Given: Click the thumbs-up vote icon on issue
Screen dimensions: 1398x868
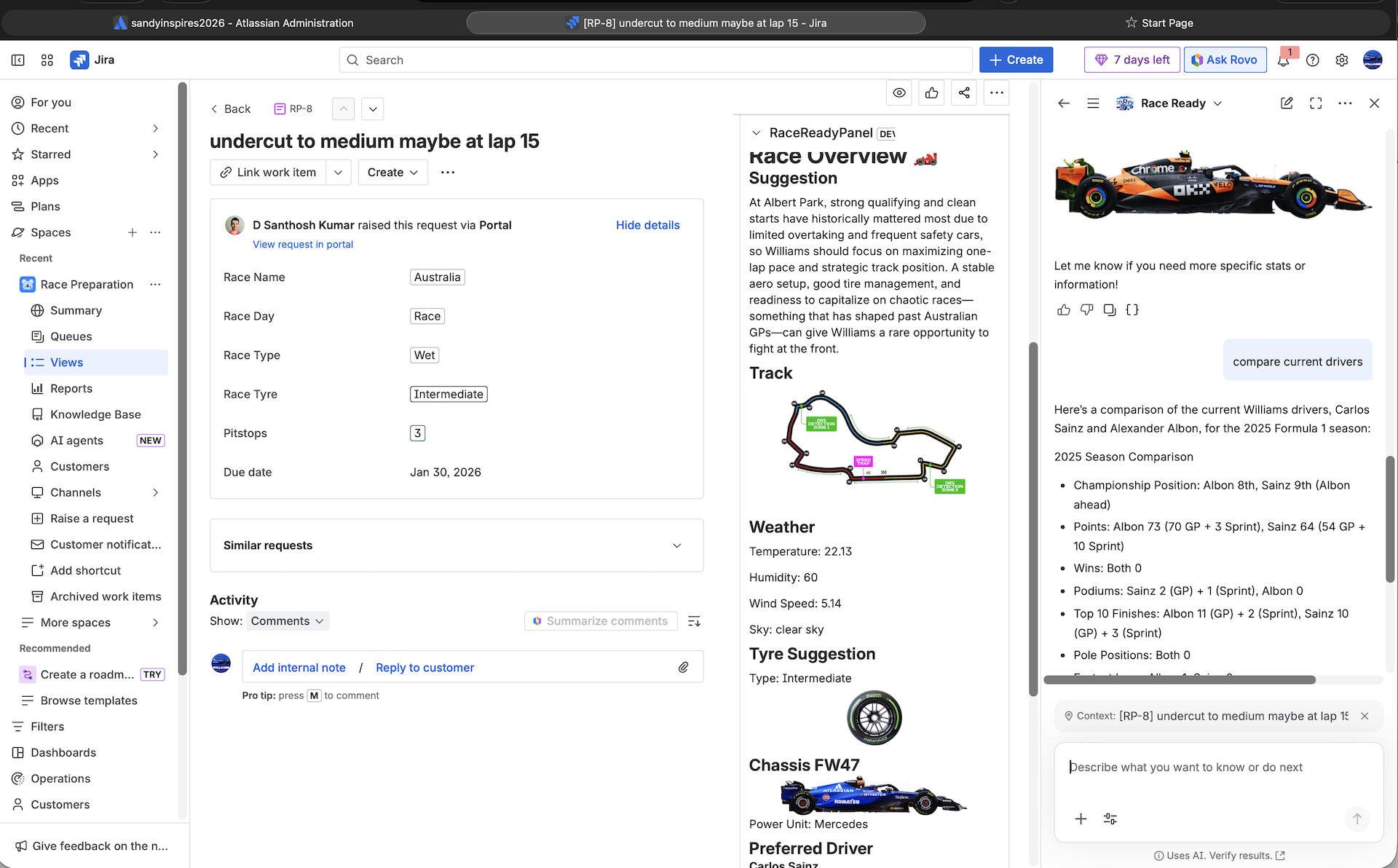Looking at the screenshot, I should [931, 92].
